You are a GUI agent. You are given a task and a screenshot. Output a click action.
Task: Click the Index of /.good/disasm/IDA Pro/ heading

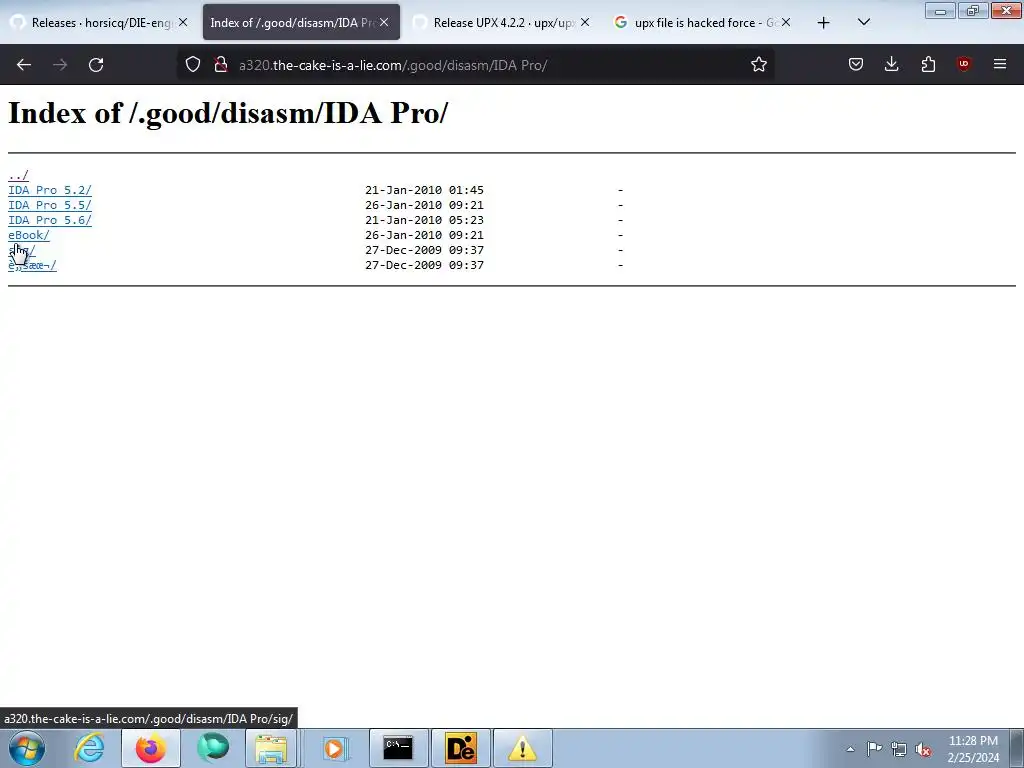228,113
